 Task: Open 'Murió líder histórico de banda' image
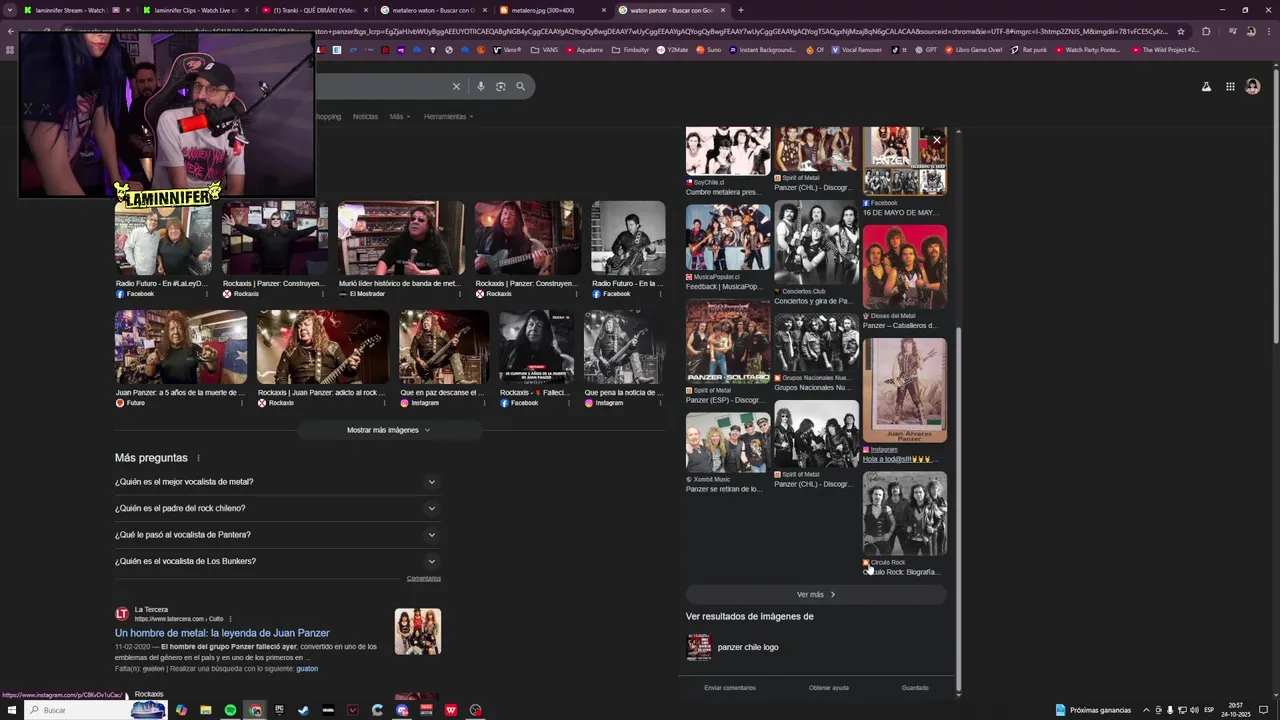coord(401,238)
